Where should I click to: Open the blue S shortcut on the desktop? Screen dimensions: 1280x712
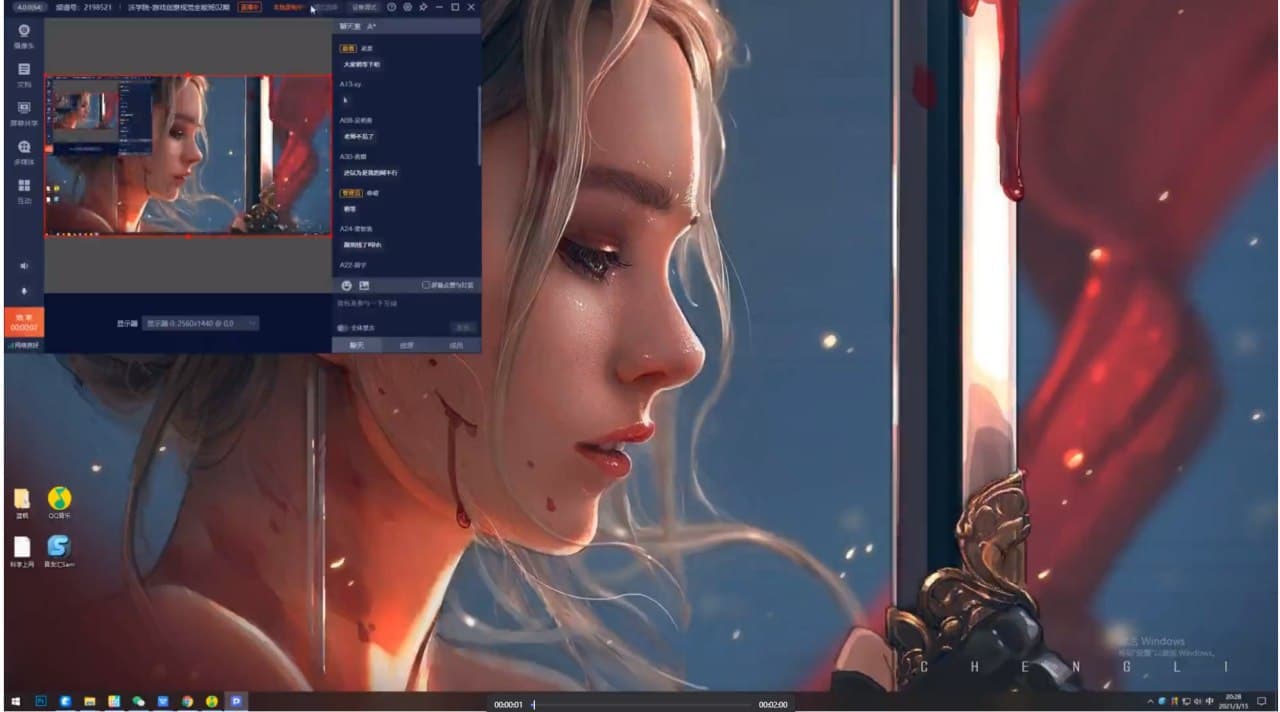(60, 551)
